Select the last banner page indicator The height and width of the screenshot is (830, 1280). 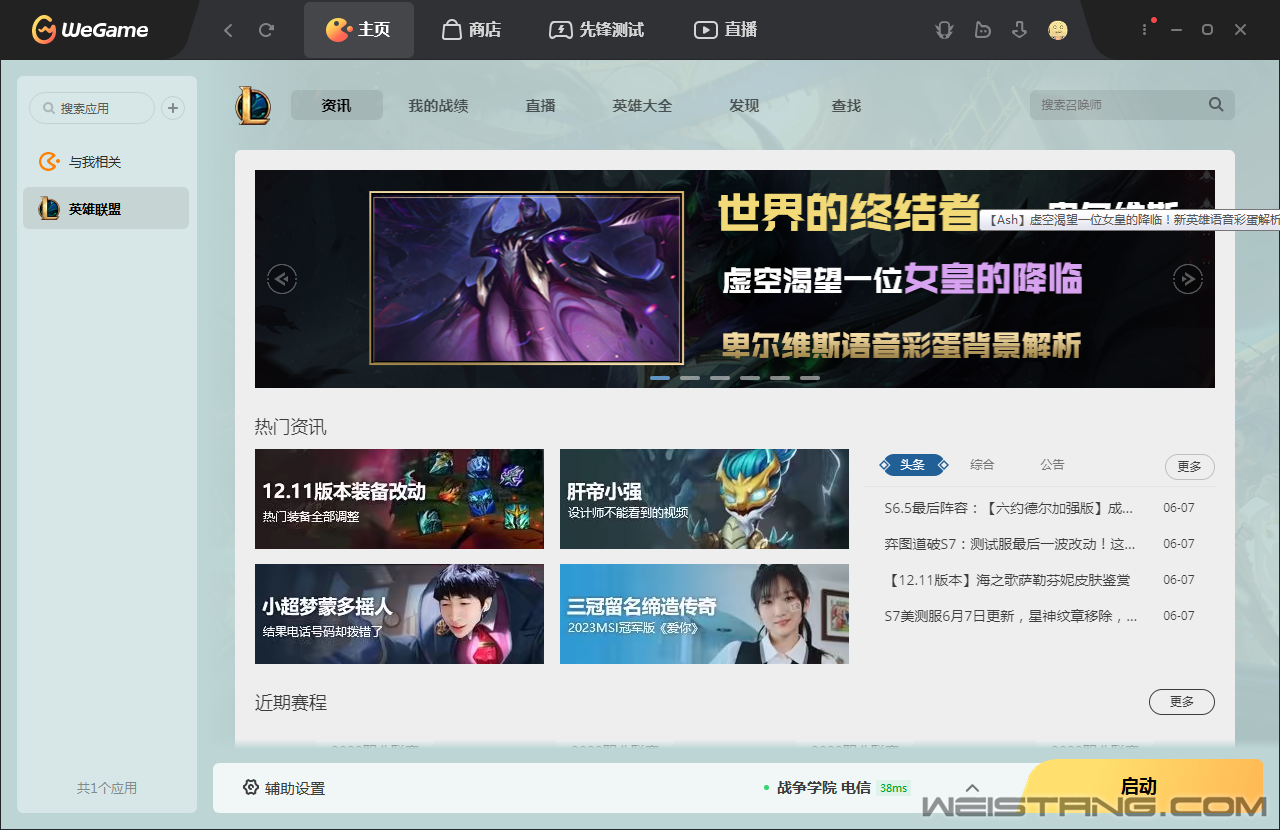810,378
